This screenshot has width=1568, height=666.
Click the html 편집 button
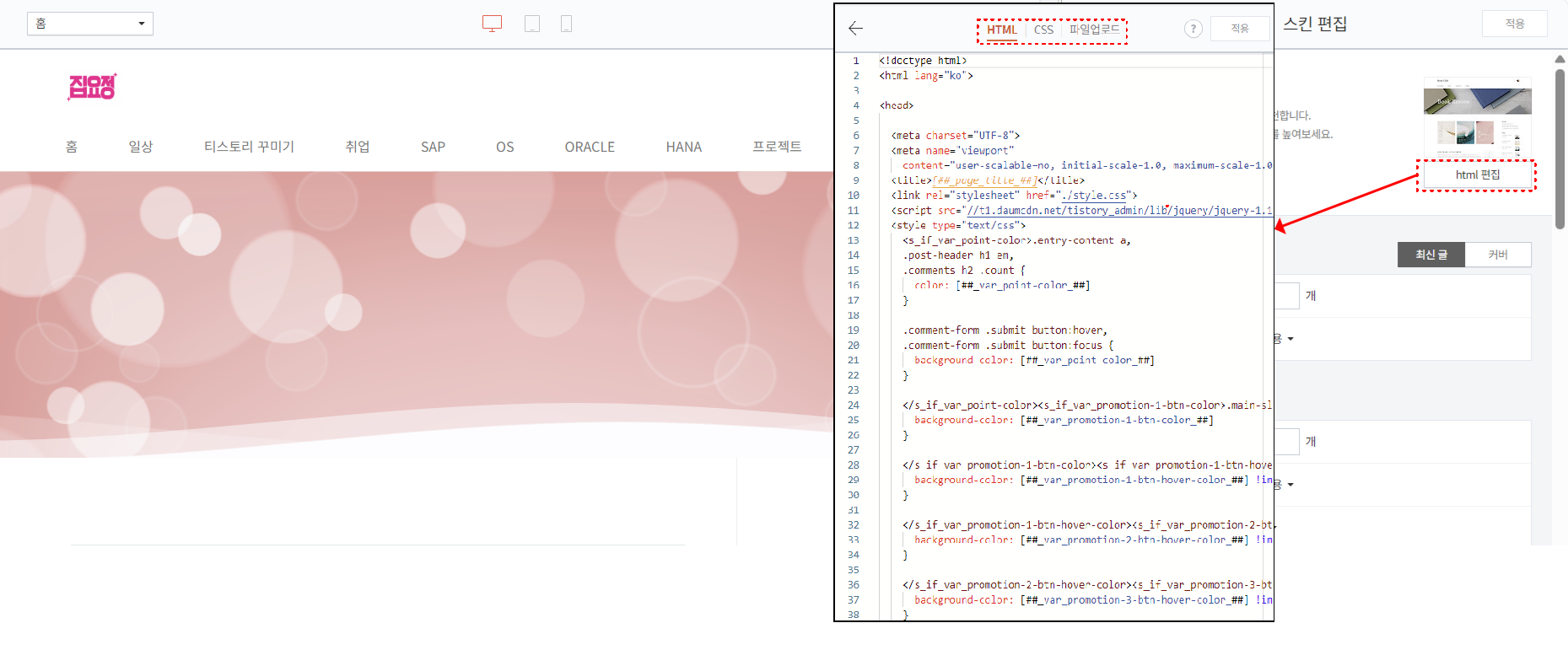1477,175
